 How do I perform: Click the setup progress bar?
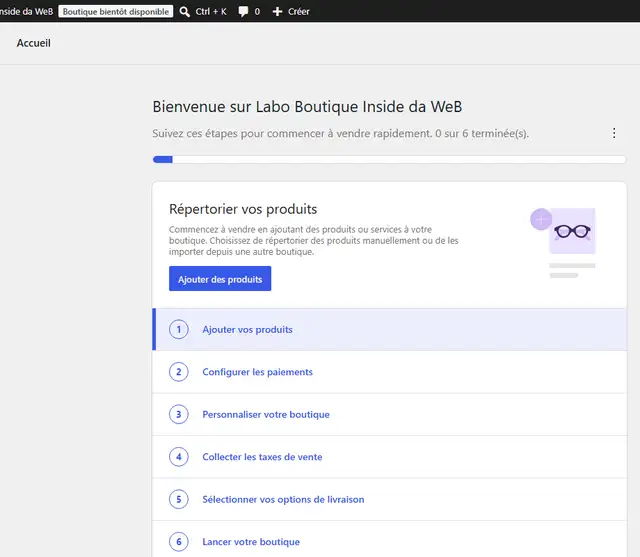click(x=389, y=159)
